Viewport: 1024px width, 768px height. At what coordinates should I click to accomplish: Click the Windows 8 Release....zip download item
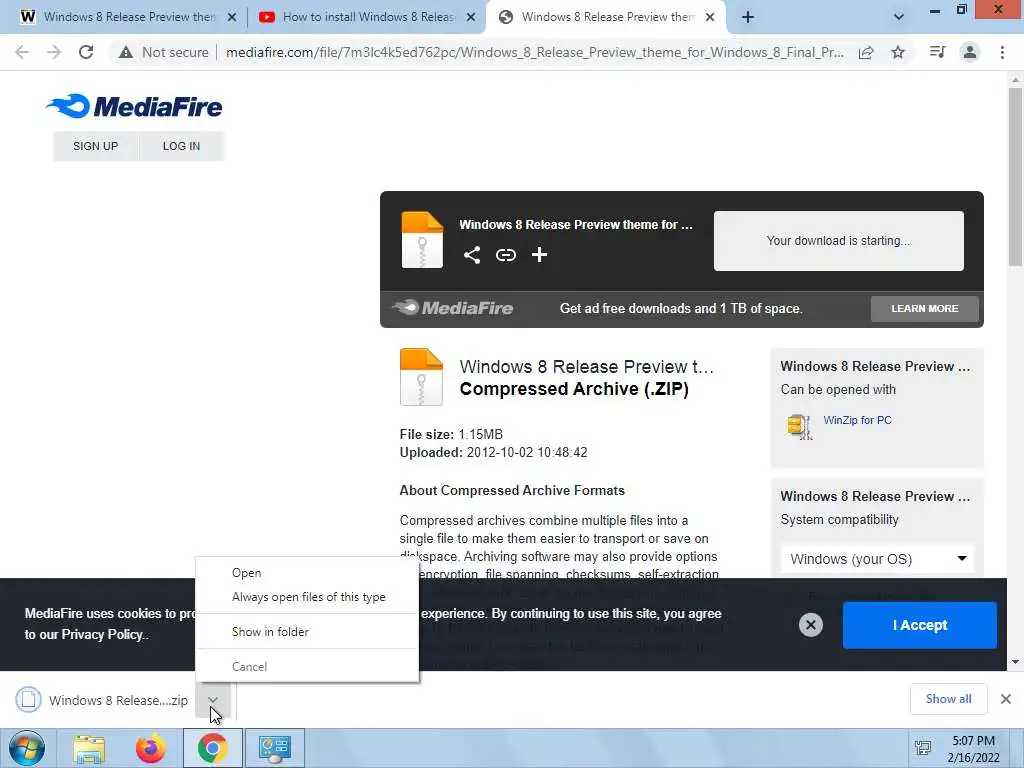[104, 700]
